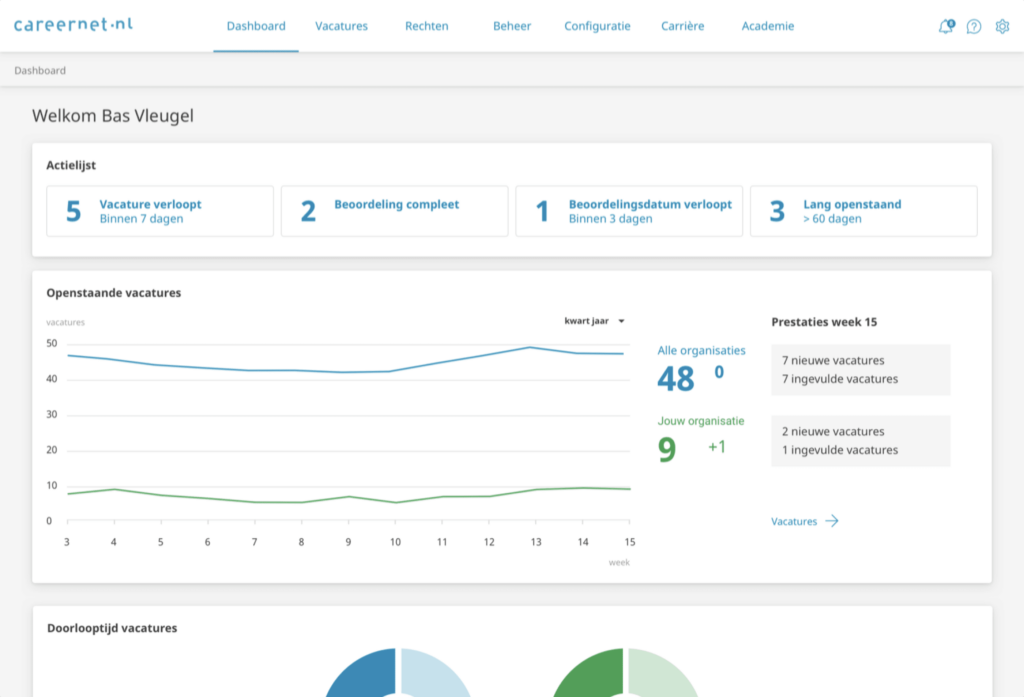Image resolution: width=1024 pixels, height=697 pixels.
Task: Go to the Beheer tab
Action: click(512, 27)
